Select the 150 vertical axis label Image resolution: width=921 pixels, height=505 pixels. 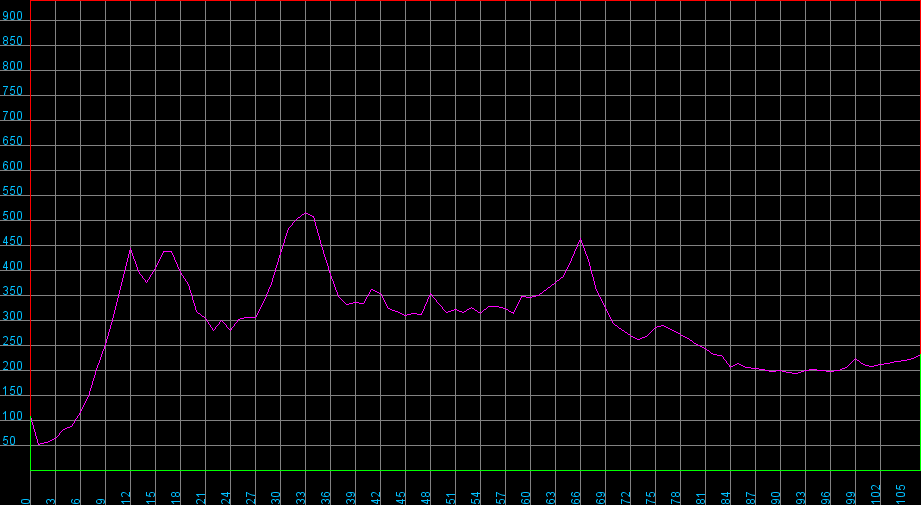pyautogui.click(x=12, y=391)
